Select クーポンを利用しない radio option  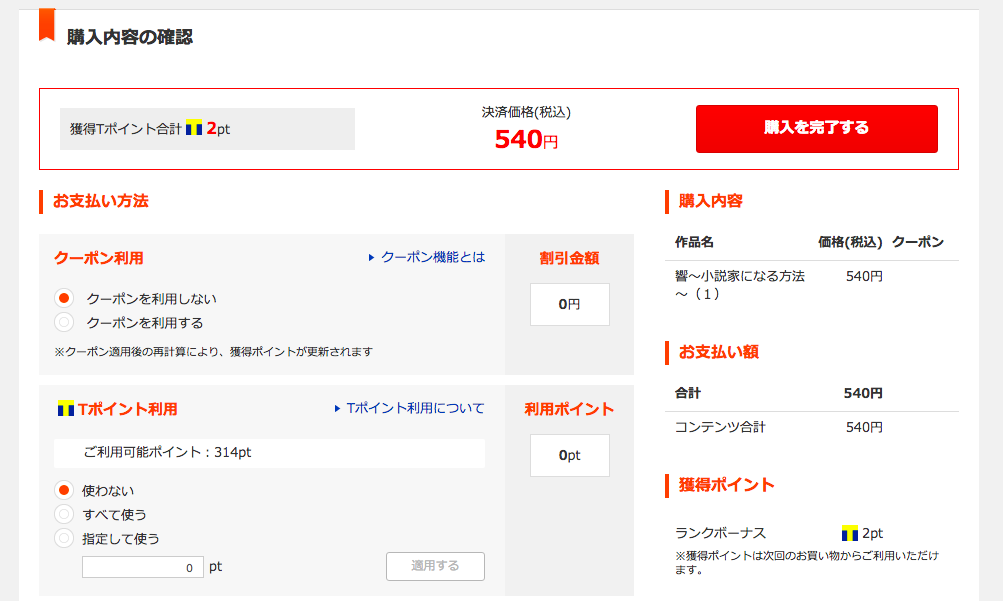point(64,298)
